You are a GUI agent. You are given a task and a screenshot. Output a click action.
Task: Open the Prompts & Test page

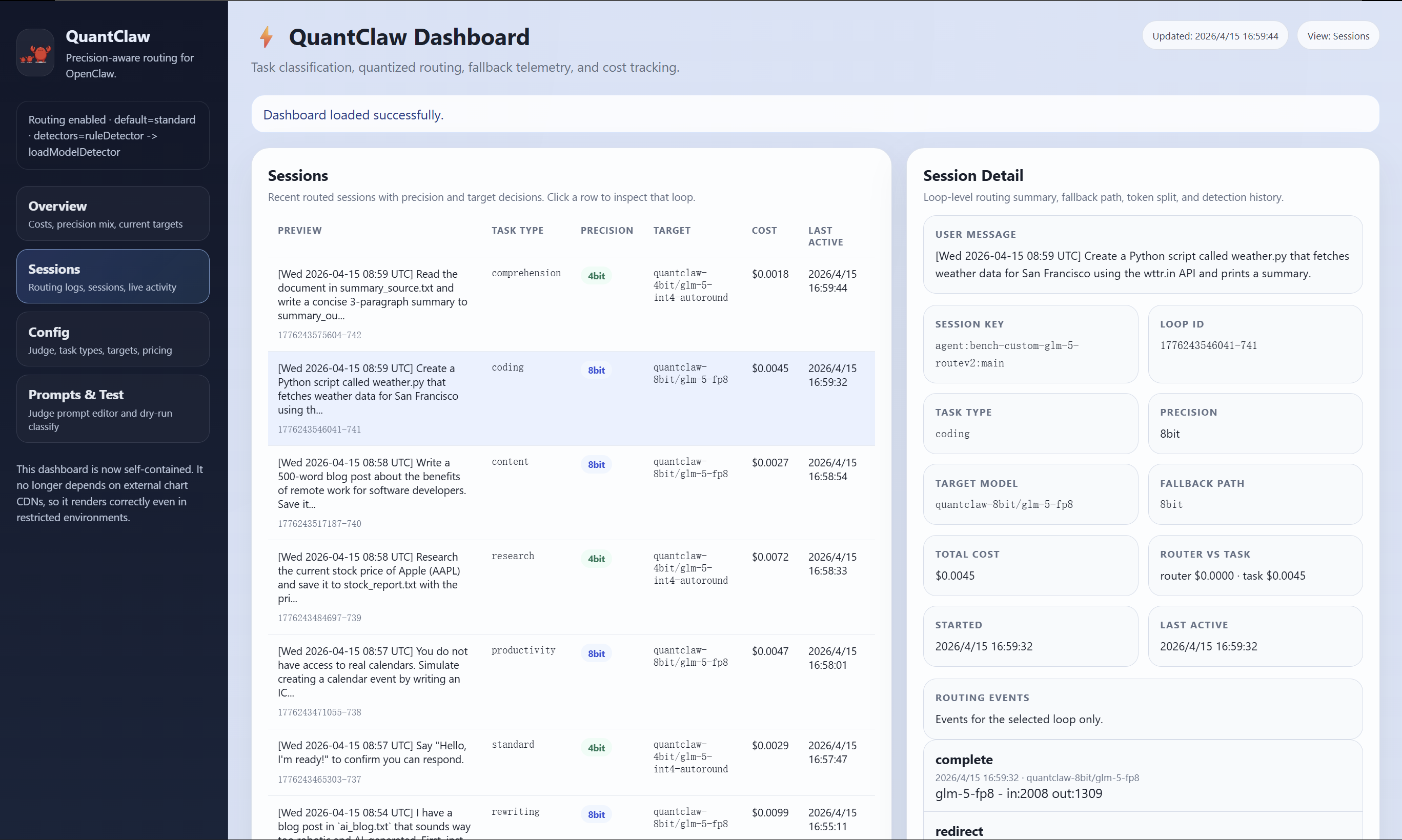tap(113, 408)
